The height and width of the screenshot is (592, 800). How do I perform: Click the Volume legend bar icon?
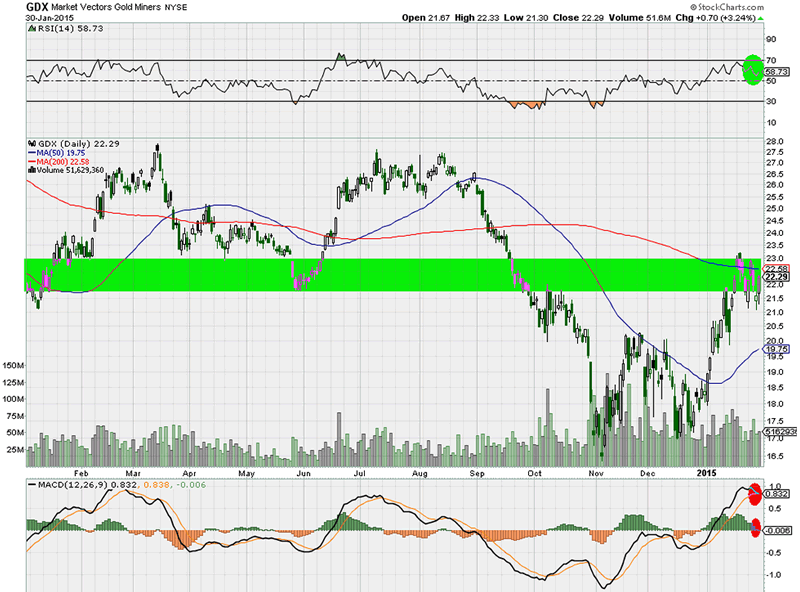(31, 171)
